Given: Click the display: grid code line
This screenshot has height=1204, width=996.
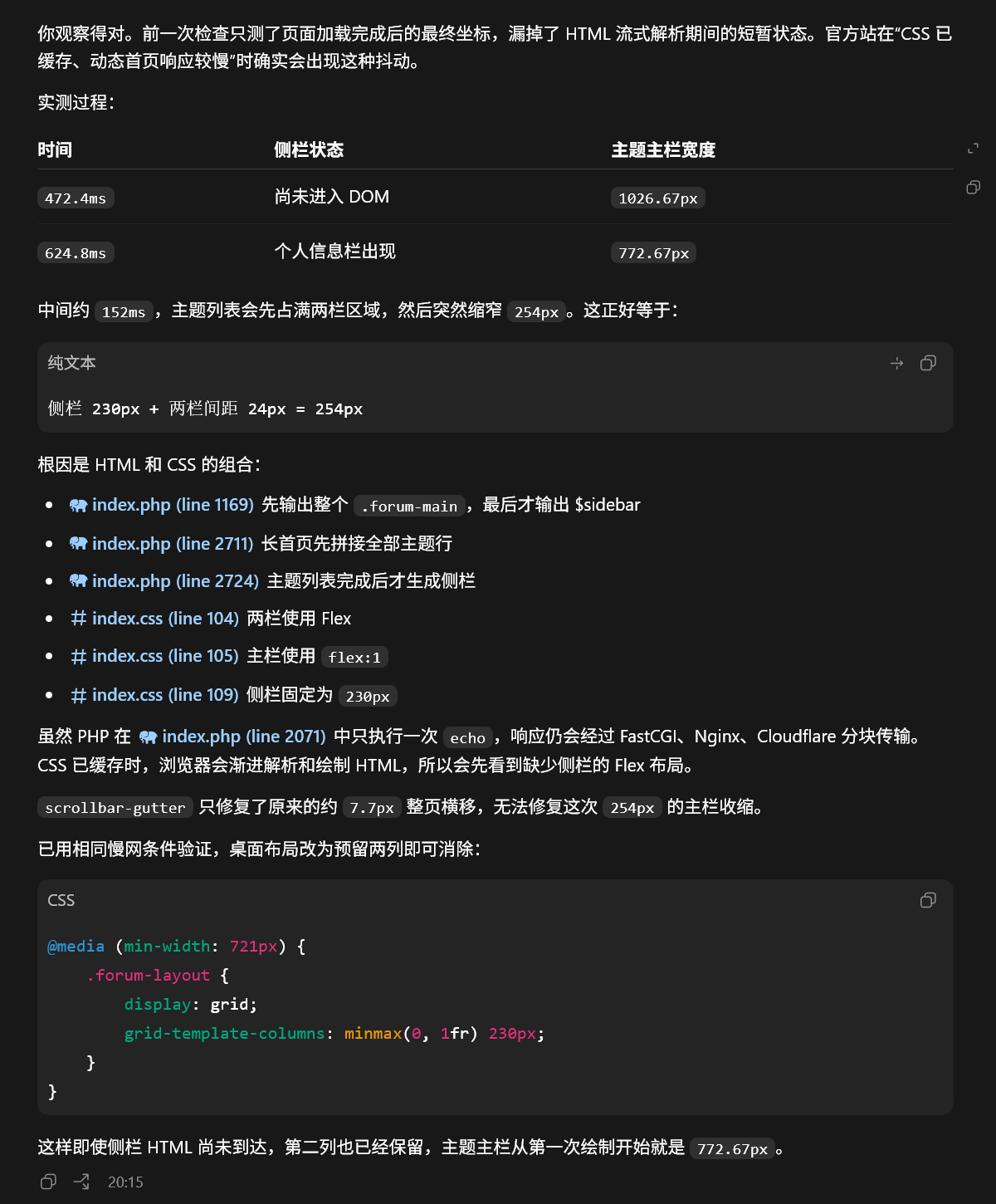Looking at the screenshot, I should pyautogui.click(x=191, y=1005).
